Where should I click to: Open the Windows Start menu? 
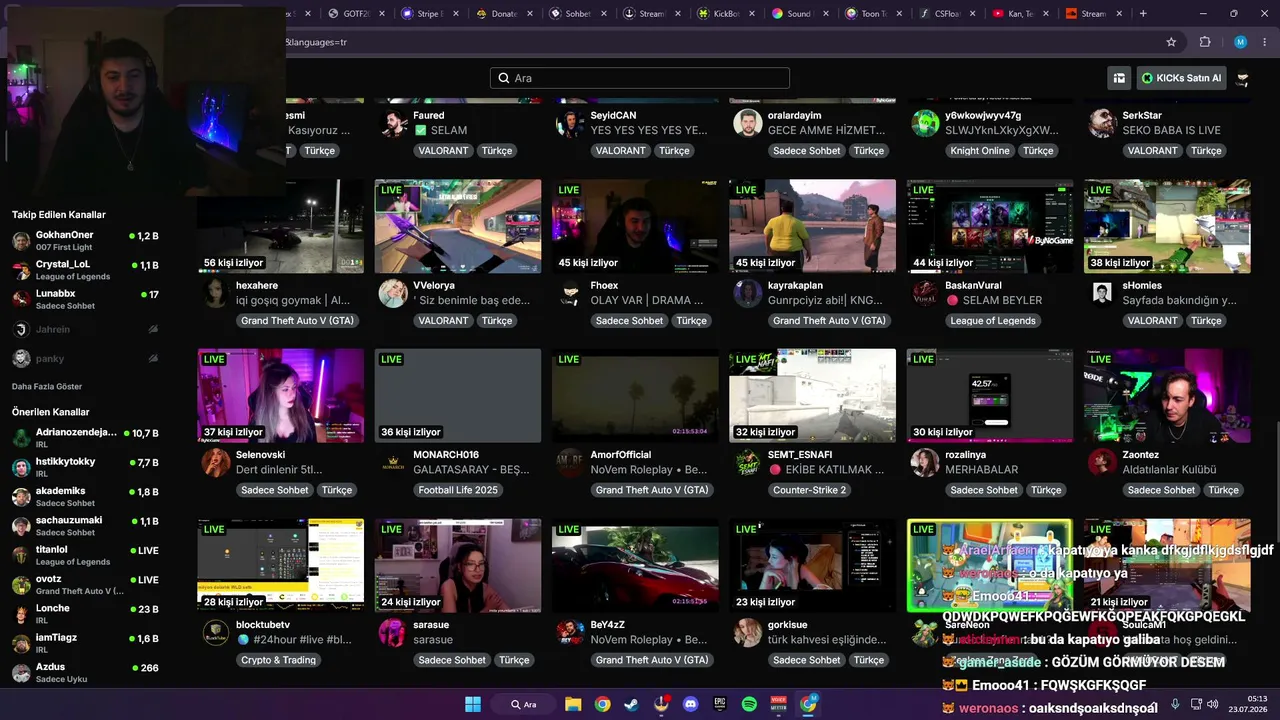472,704
